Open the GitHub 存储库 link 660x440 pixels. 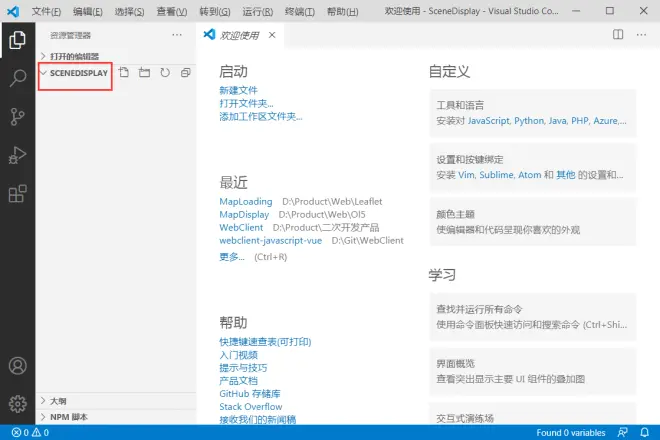pos(250,394)
